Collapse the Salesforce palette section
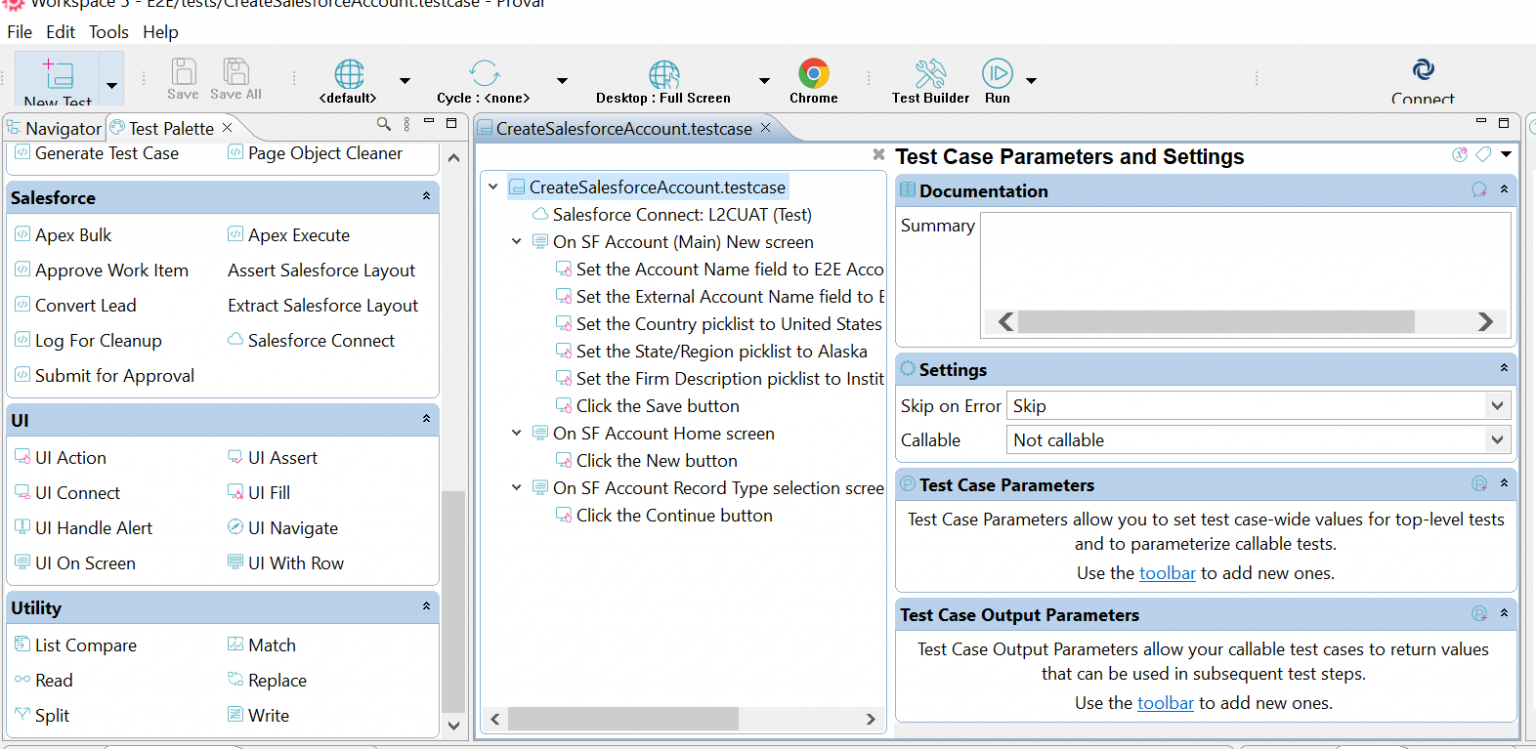 click(426, 197)
